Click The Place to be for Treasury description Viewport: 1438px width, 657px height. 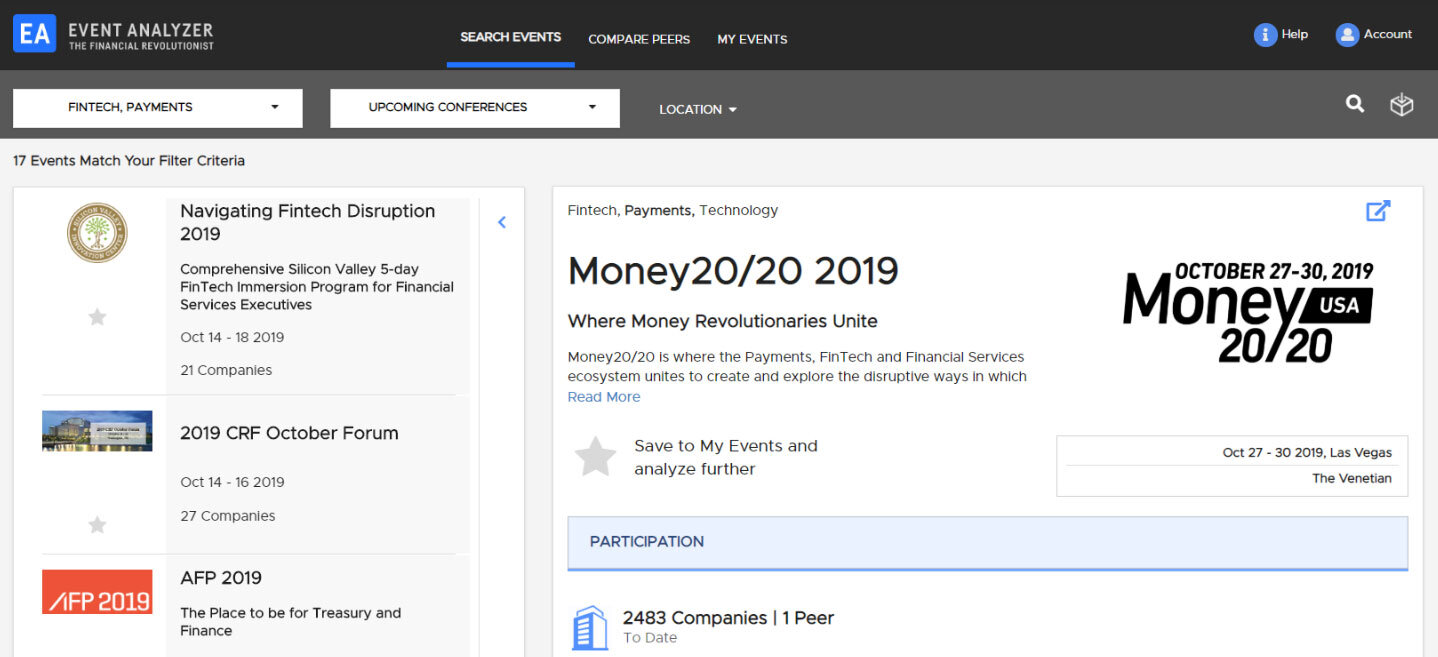290,621
